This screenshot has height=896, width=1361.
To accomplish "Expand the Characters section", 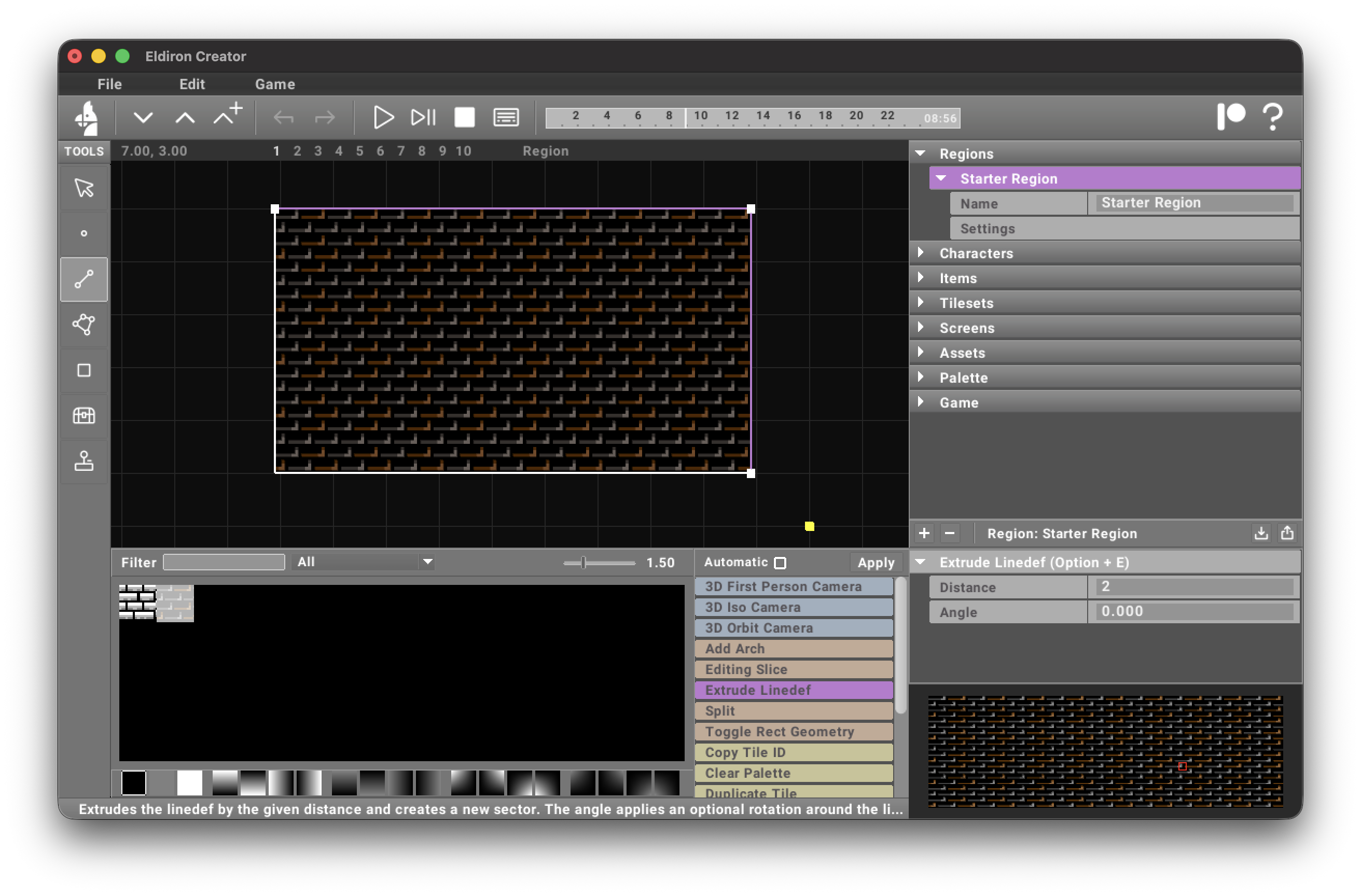I will pos(922,253).
